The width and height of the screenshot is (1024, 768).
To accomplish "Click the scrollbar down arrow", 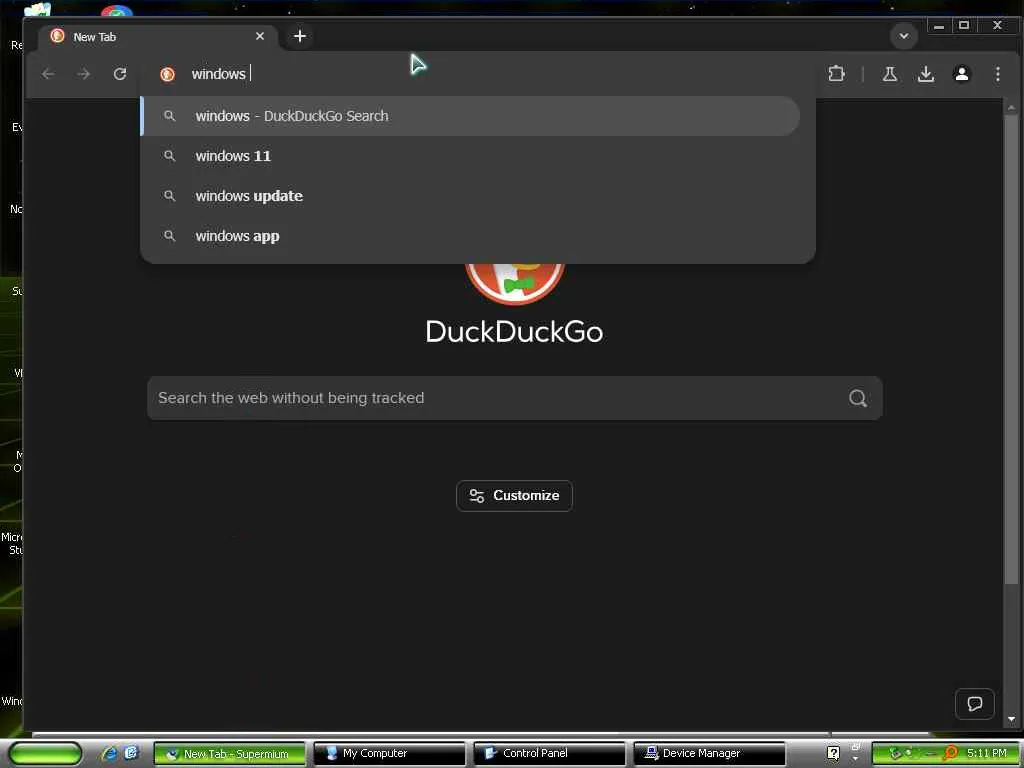I will 1011,719.
